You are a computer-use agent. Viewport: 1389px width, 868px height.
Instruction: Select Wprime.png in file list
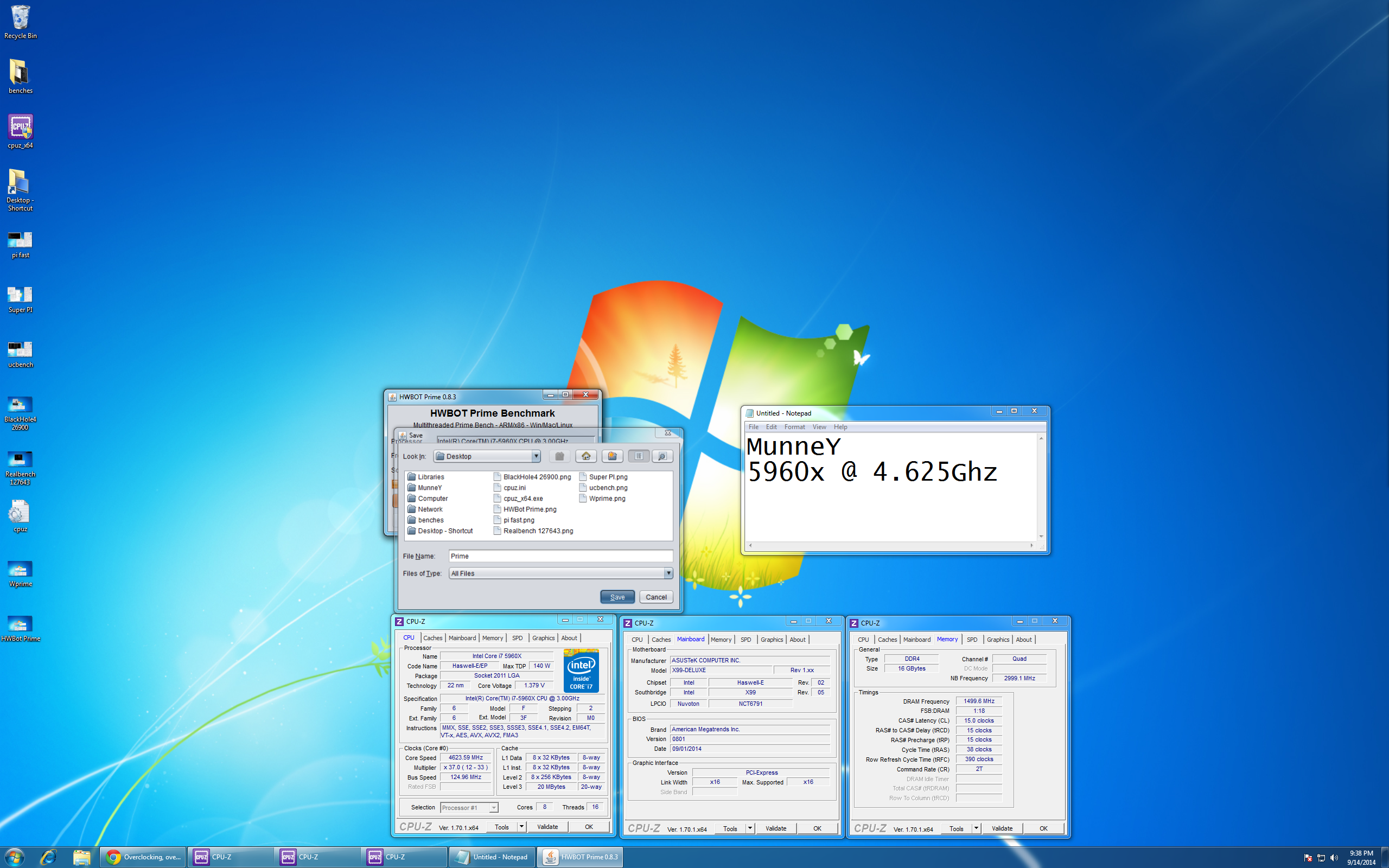(602, 499)
